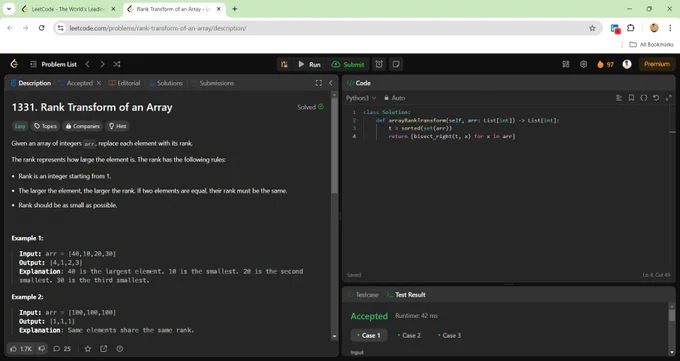Viewport: 680px width, 361px height.
Task: Reset code to default icon
Action: [656, 98]
